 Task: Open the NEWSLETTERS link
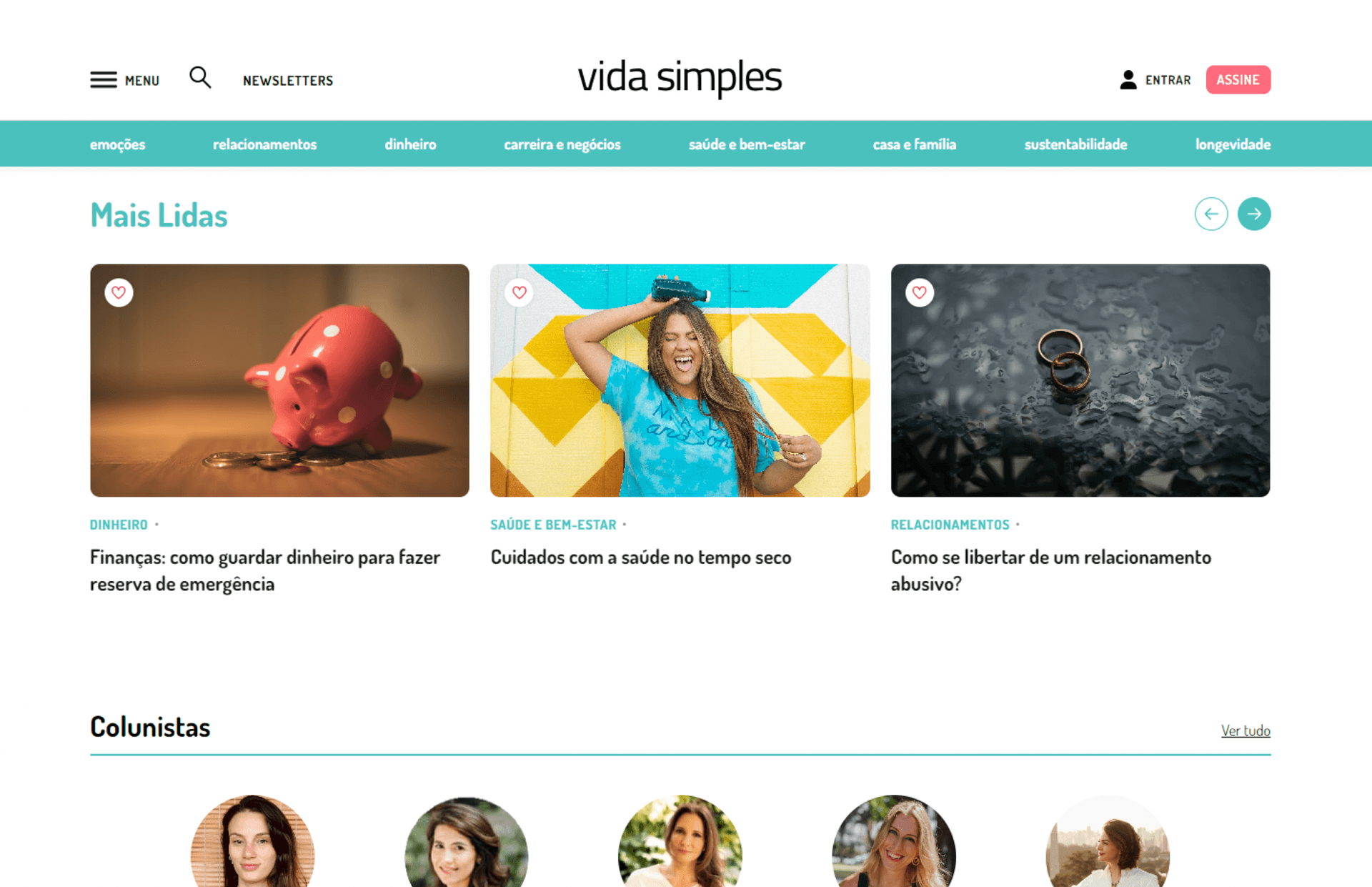tap(288, 81)
